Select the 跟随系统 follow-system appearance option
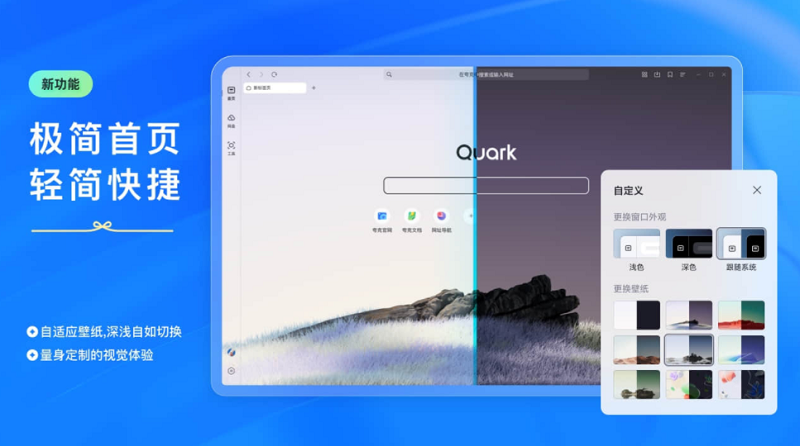This screenshot has width=800, height=446. (x=741, y=245)
